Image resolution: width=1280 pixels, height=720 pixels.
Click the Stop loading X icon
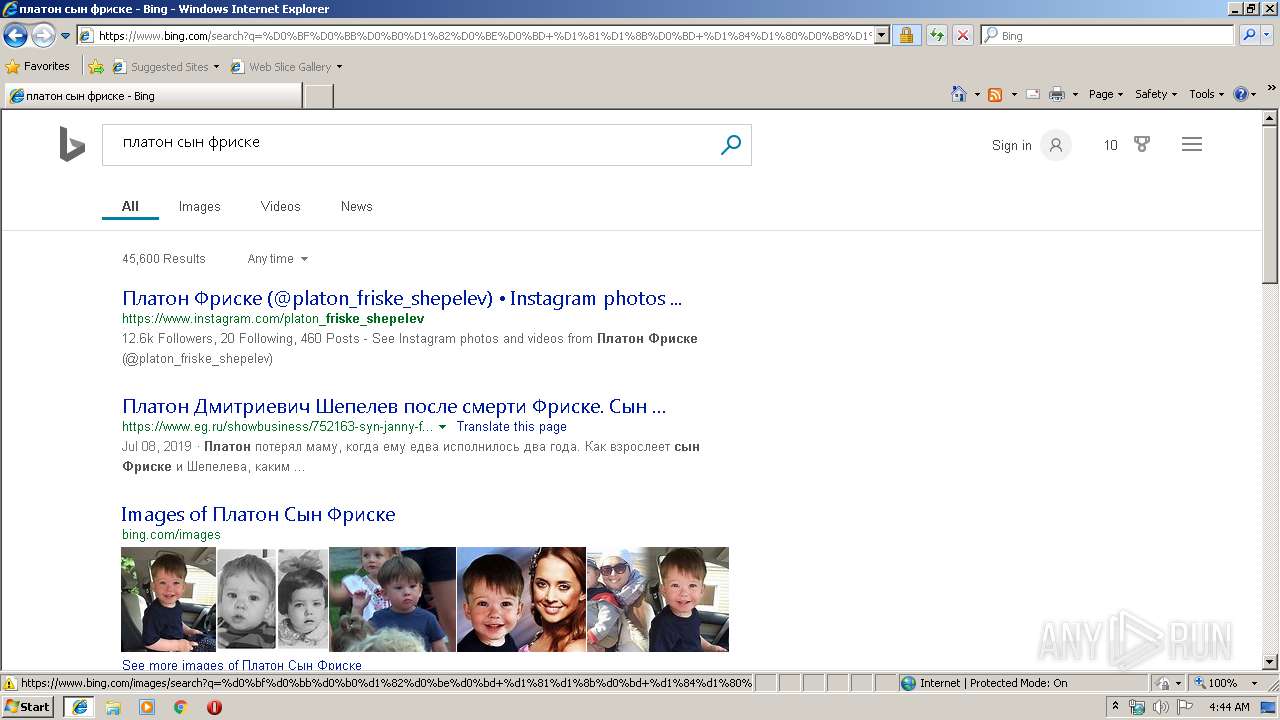(962, 35)
